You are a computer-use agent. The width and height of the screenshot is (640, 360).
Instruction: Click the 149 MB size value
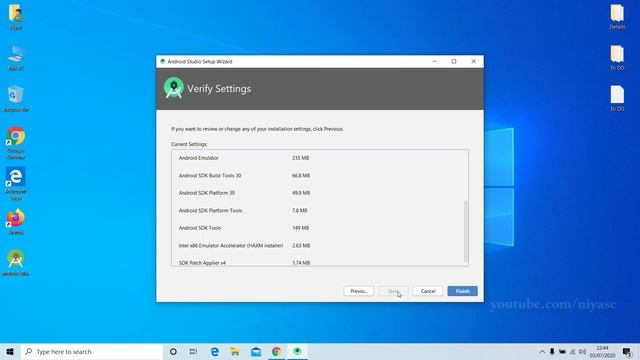(300, 228)
